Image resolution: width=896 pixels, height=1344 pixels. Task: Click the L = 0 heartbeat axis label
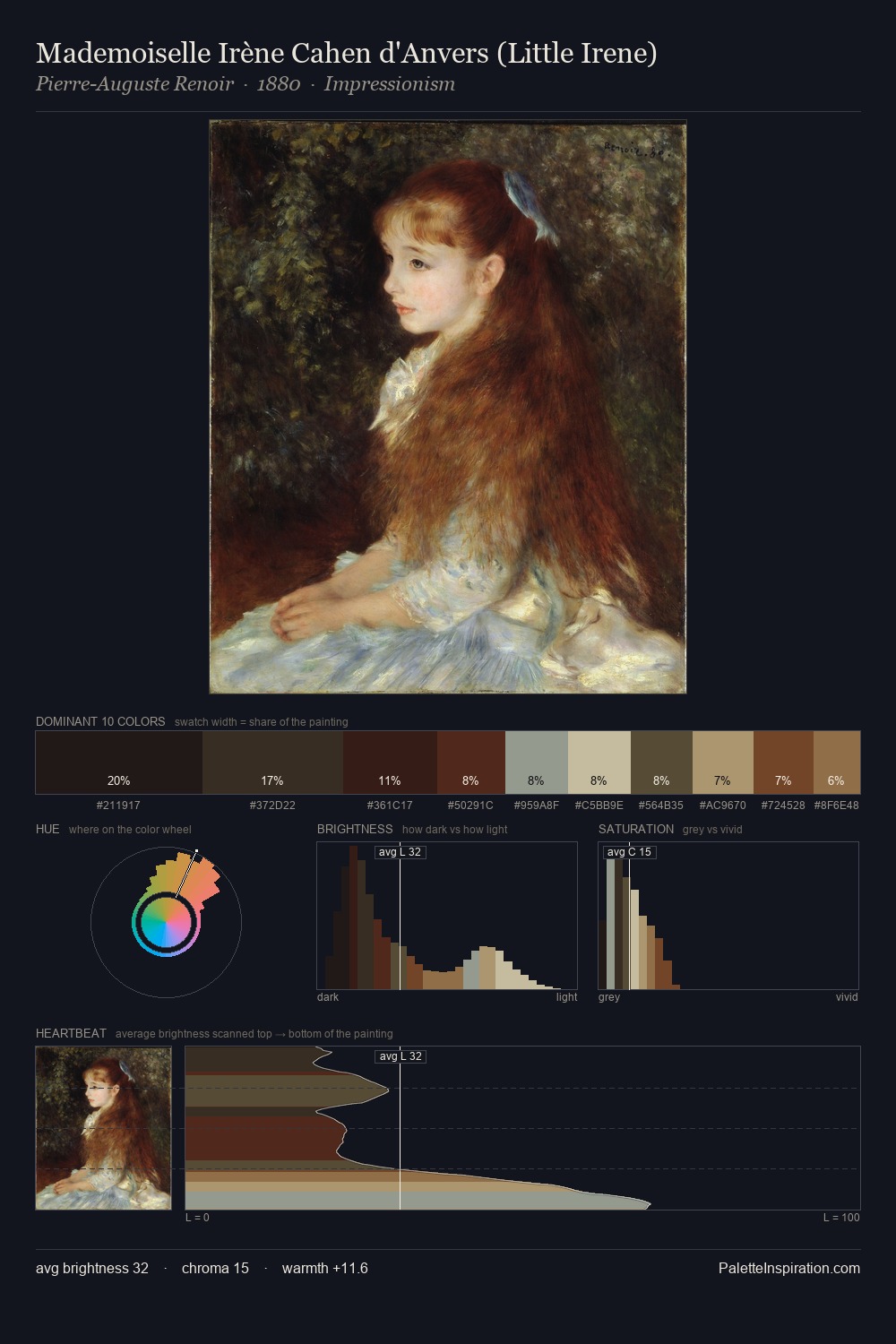pyautogui.click(x=197, y=1218)
